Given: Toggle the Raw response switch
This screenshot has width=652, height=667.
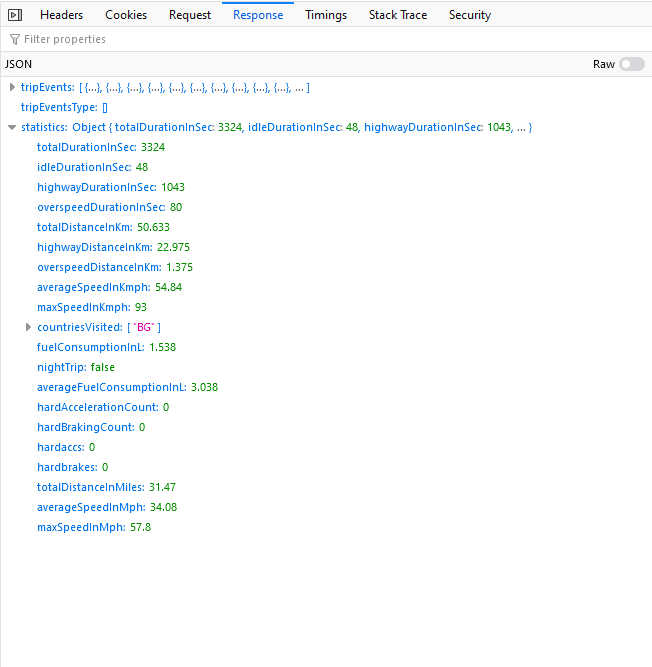Looking at the screenshot, I should [x=632, y=64].
